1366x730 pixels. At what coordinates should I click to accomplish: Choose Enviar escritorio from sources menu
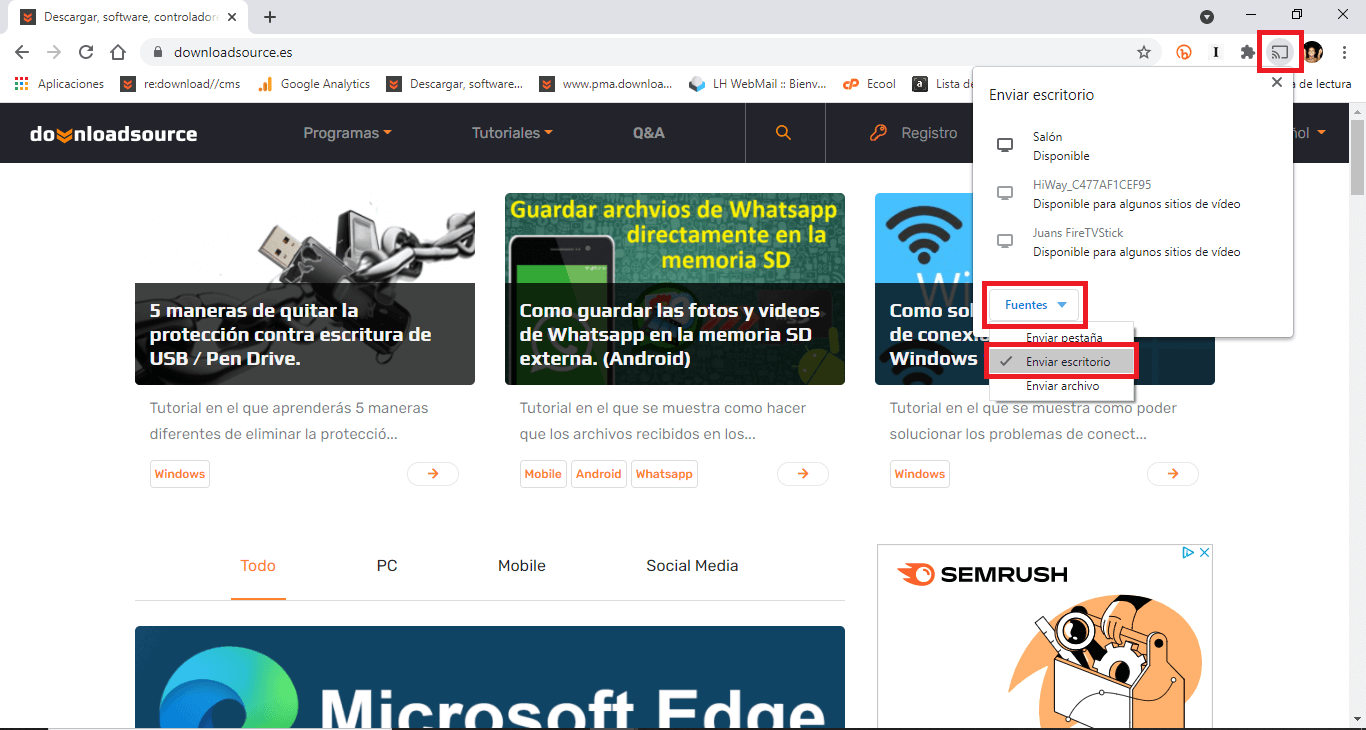click(1061, 361)
